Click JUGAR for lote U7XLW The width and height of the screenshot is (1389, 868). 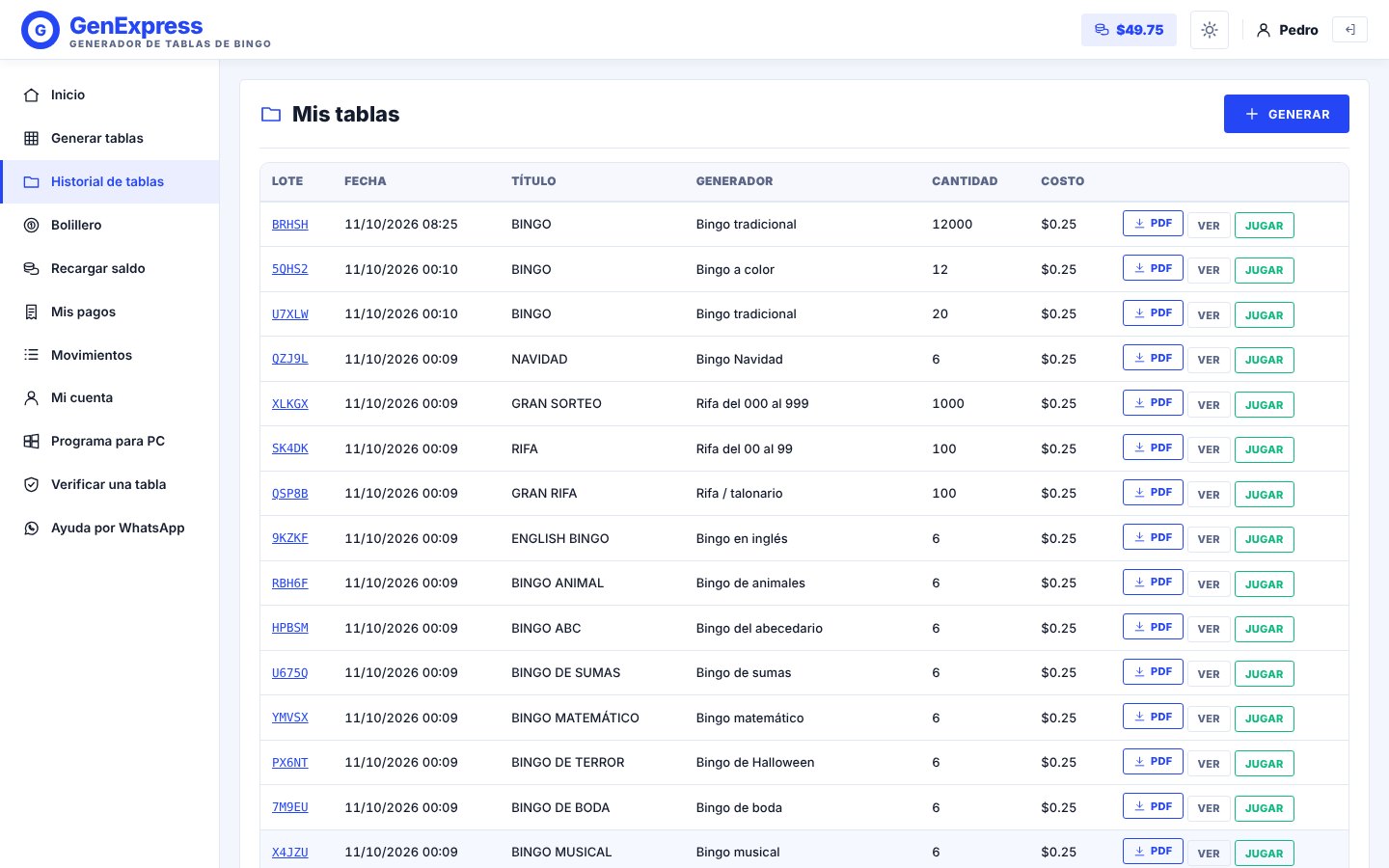tap(1264, 315)
